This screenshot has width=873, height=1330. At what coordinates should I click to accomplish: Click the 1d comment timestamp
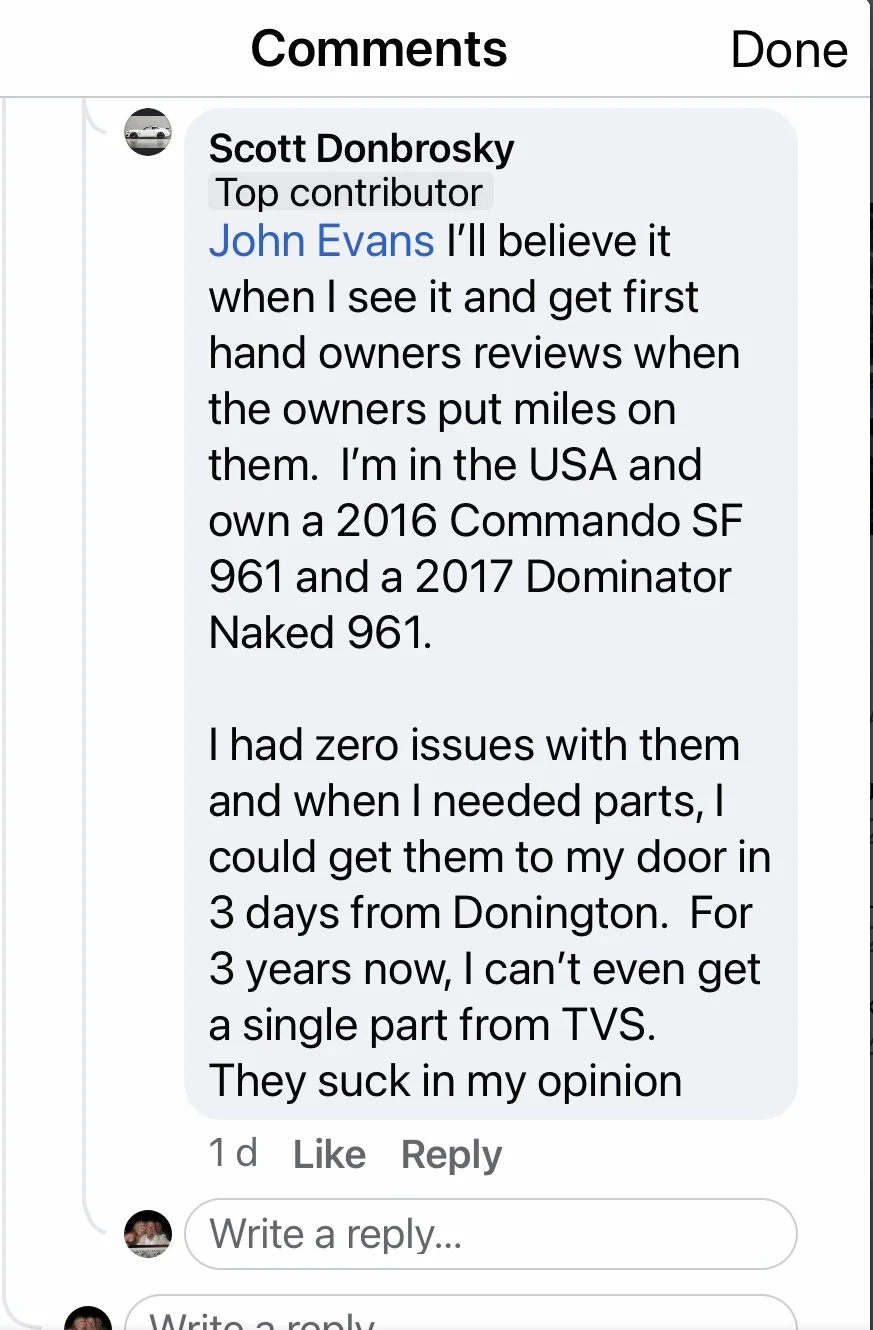pyautogui.click(x=232, y=1153)
